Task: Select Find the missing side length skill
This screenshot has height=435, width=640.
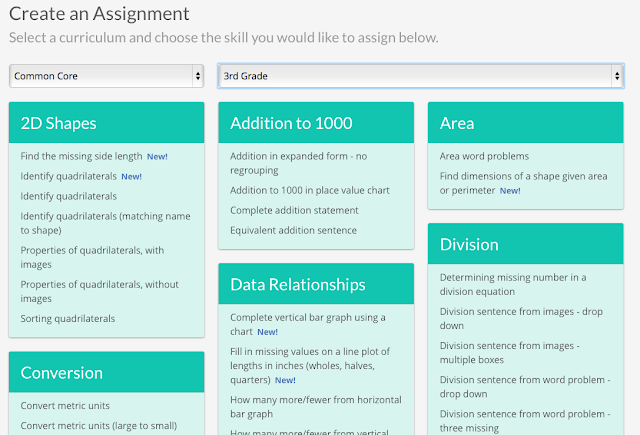Action: (x=81, y=156)
